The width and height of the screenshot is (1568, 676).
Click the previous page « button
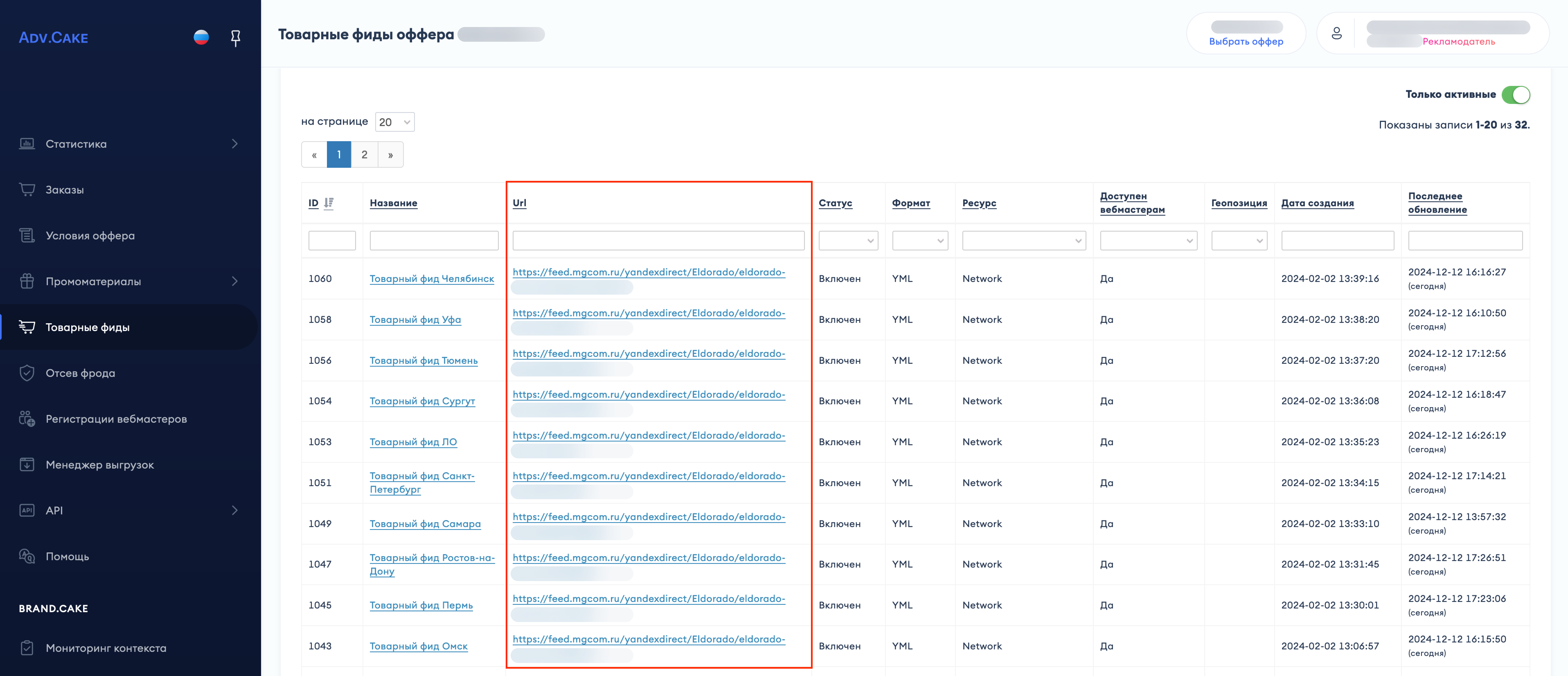314,154
